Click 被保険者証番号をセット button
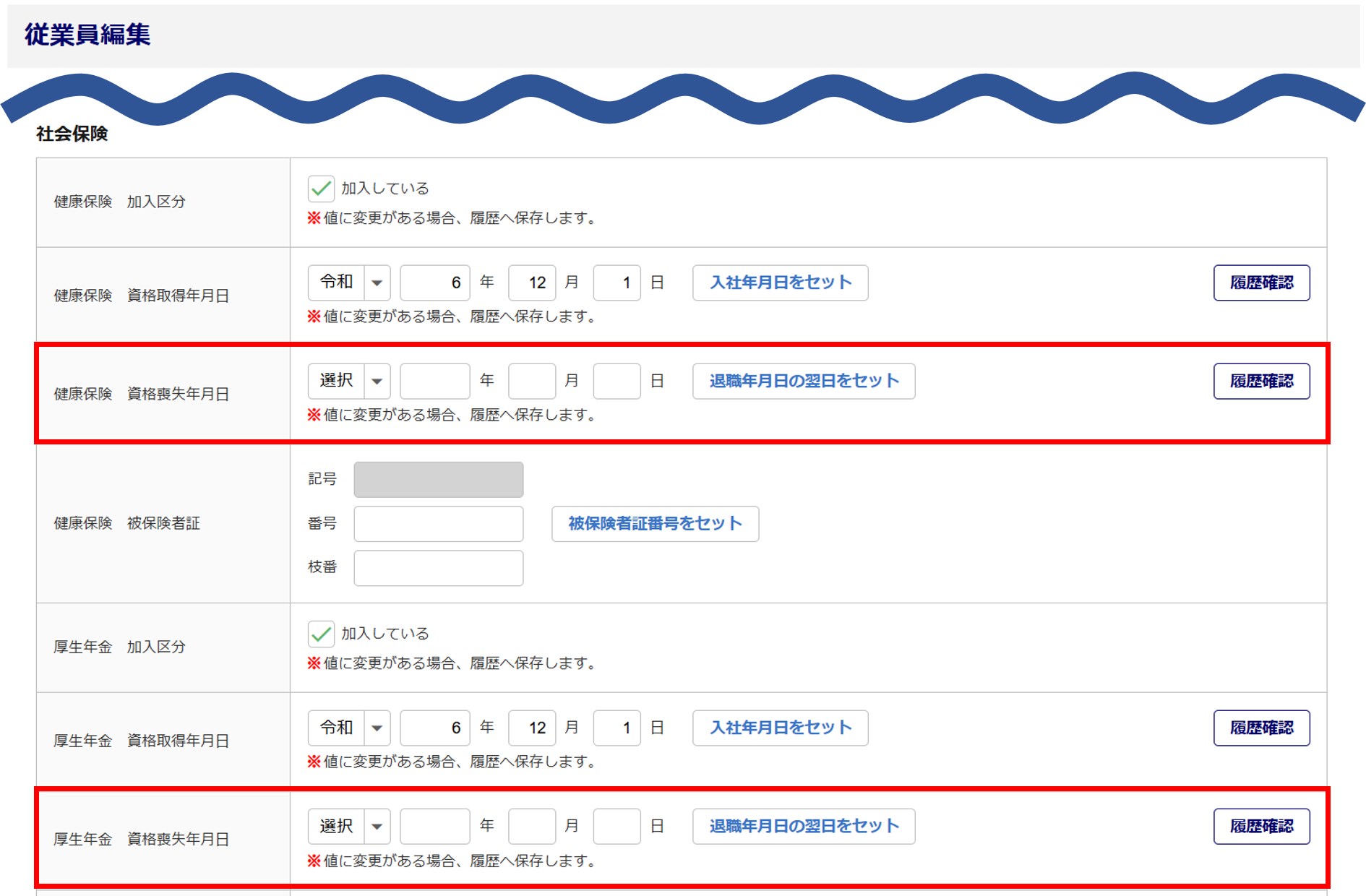Image resolution: width=1366 pixels, height=896 pixels. (x=655, y=523)
